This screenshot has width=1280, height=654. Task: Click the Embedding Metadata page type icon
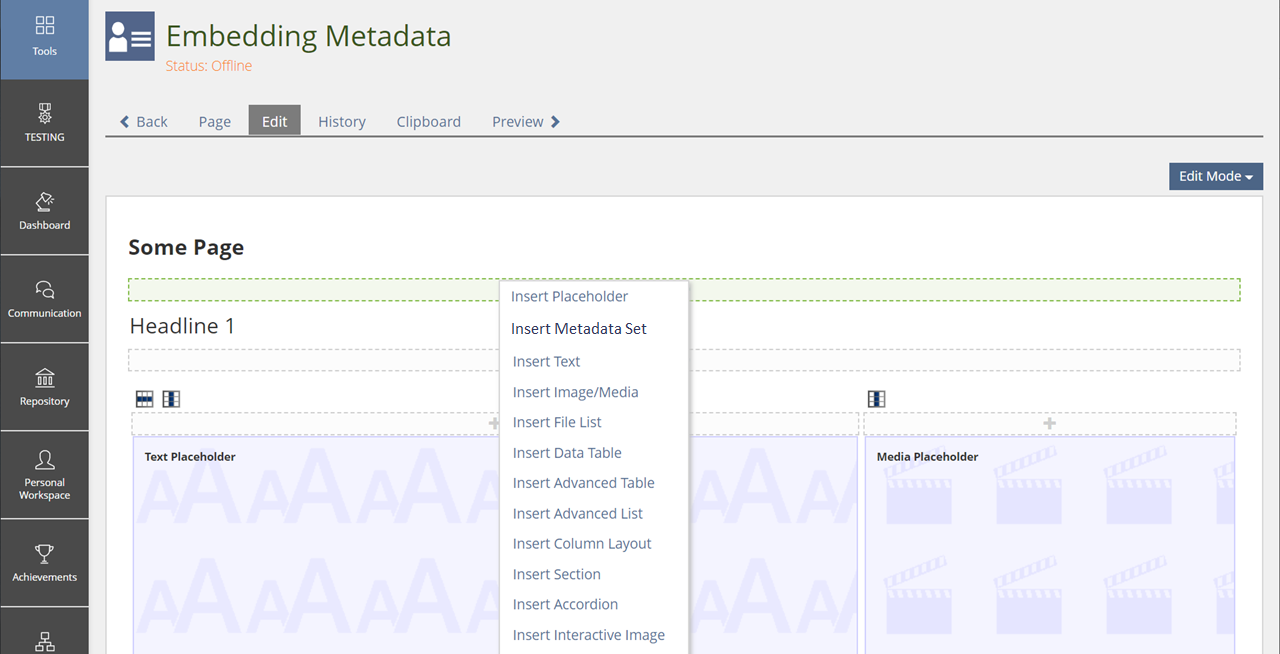pos(130,37)
